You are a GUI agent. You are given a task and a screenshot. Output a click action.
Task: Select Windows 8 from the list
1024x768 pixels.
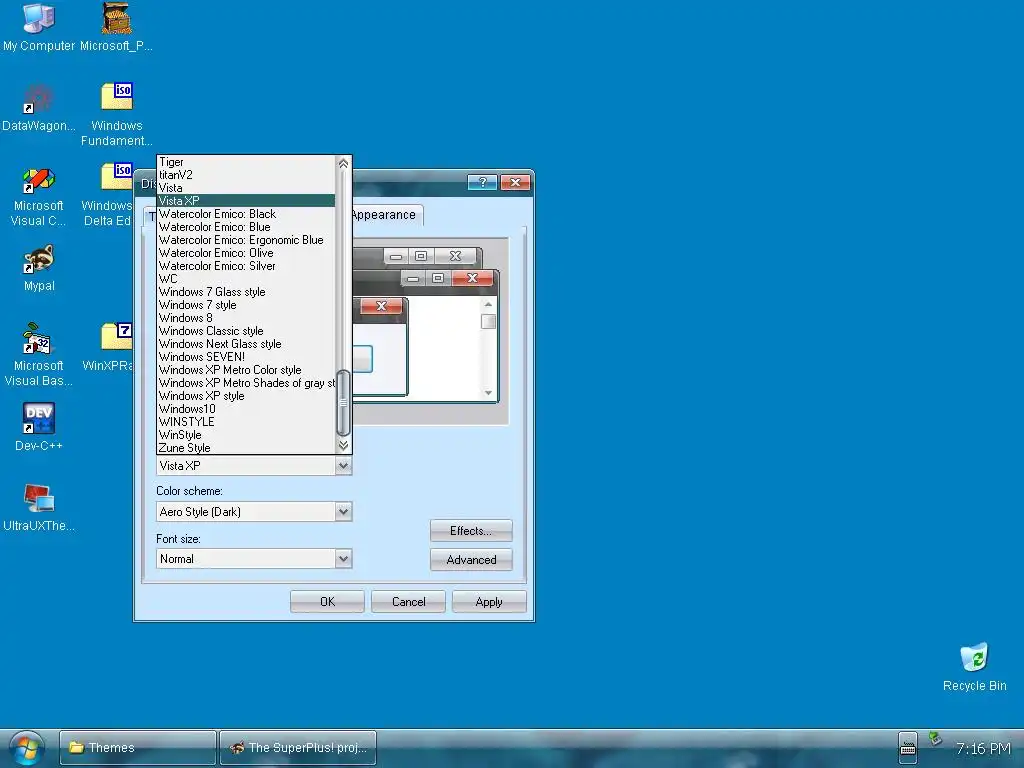[x=246, y=318]
